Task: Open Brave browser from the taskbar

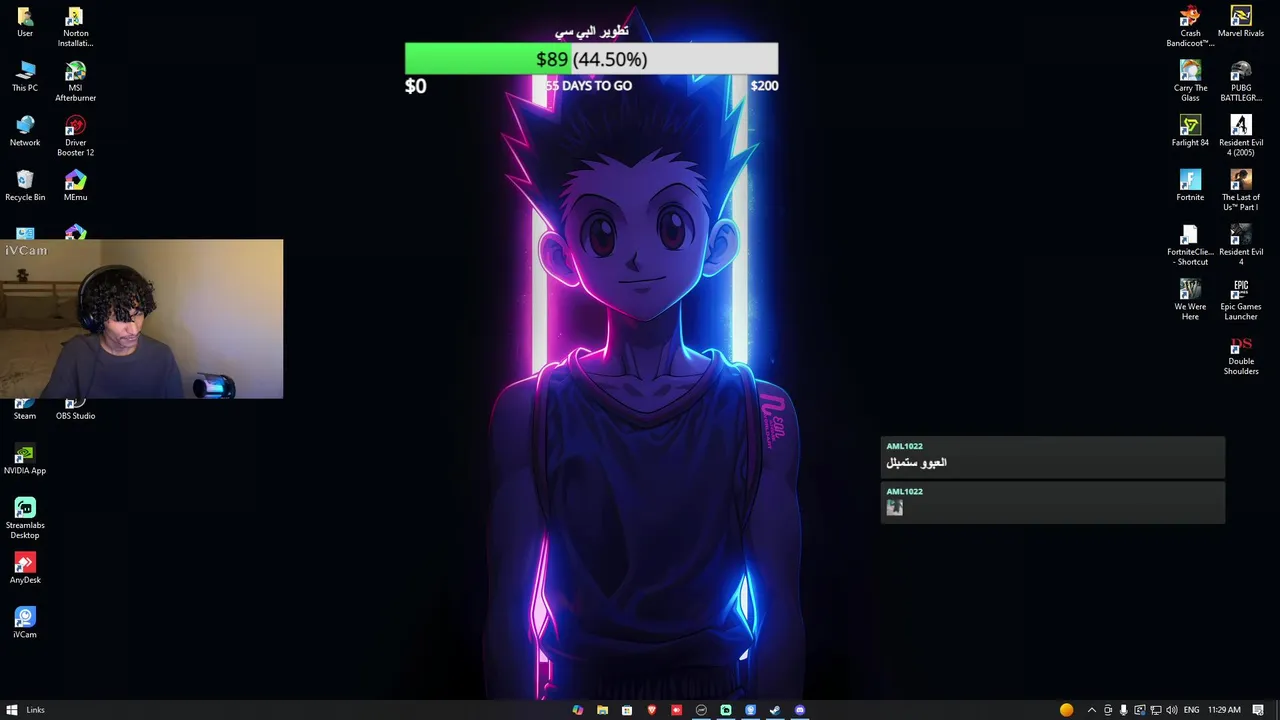Action: (652, 710)
